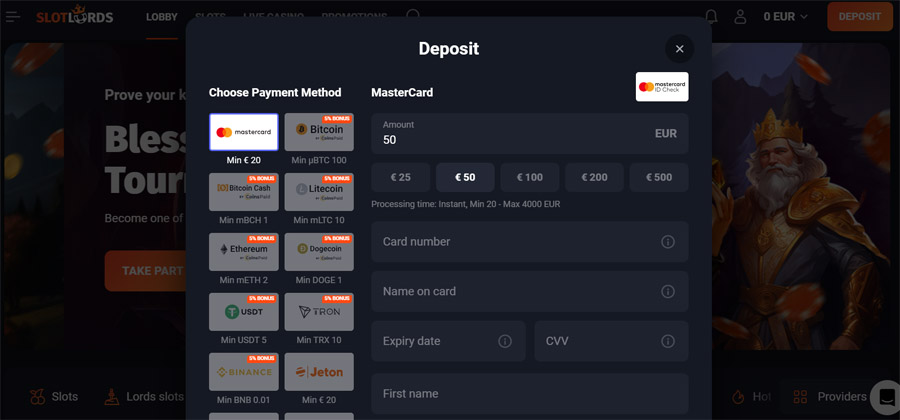This screenshot has height=420, width=900.
Task: Choose the € 500 preset amount
Action: point(659,177)
